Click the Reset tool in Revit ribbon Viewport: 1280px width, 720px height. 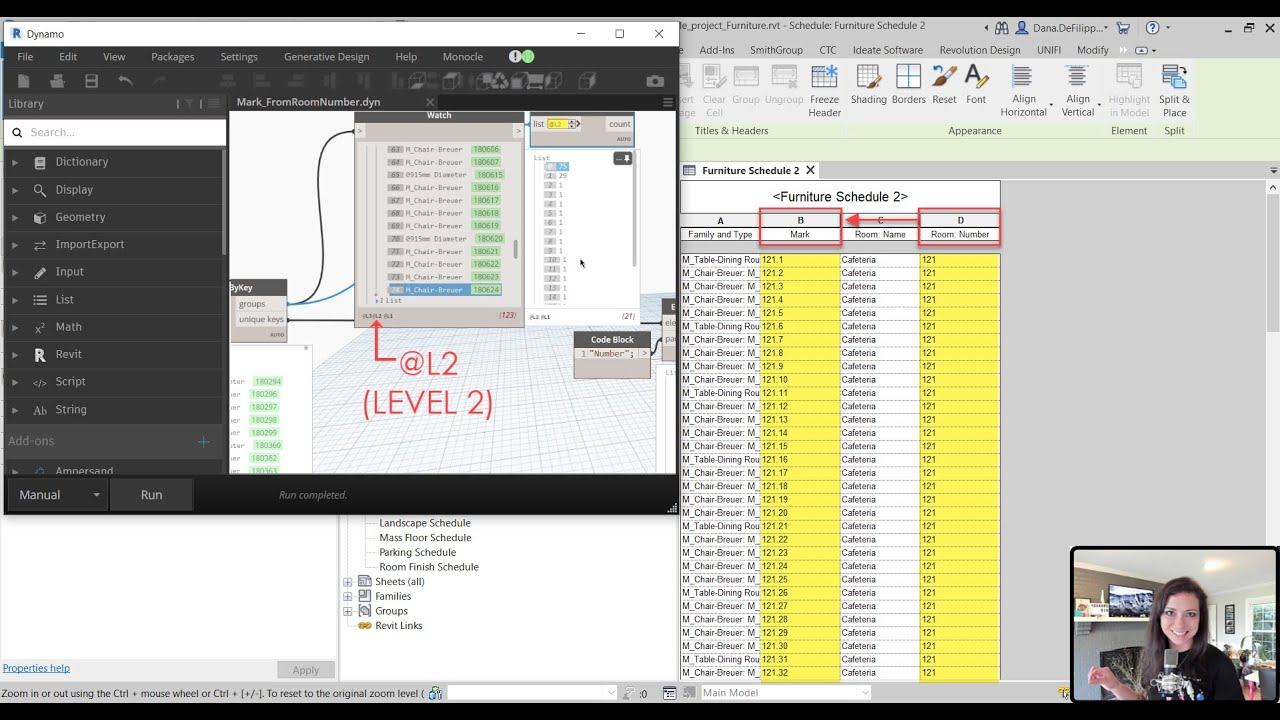pyautogui.click(x=944, y=85)
